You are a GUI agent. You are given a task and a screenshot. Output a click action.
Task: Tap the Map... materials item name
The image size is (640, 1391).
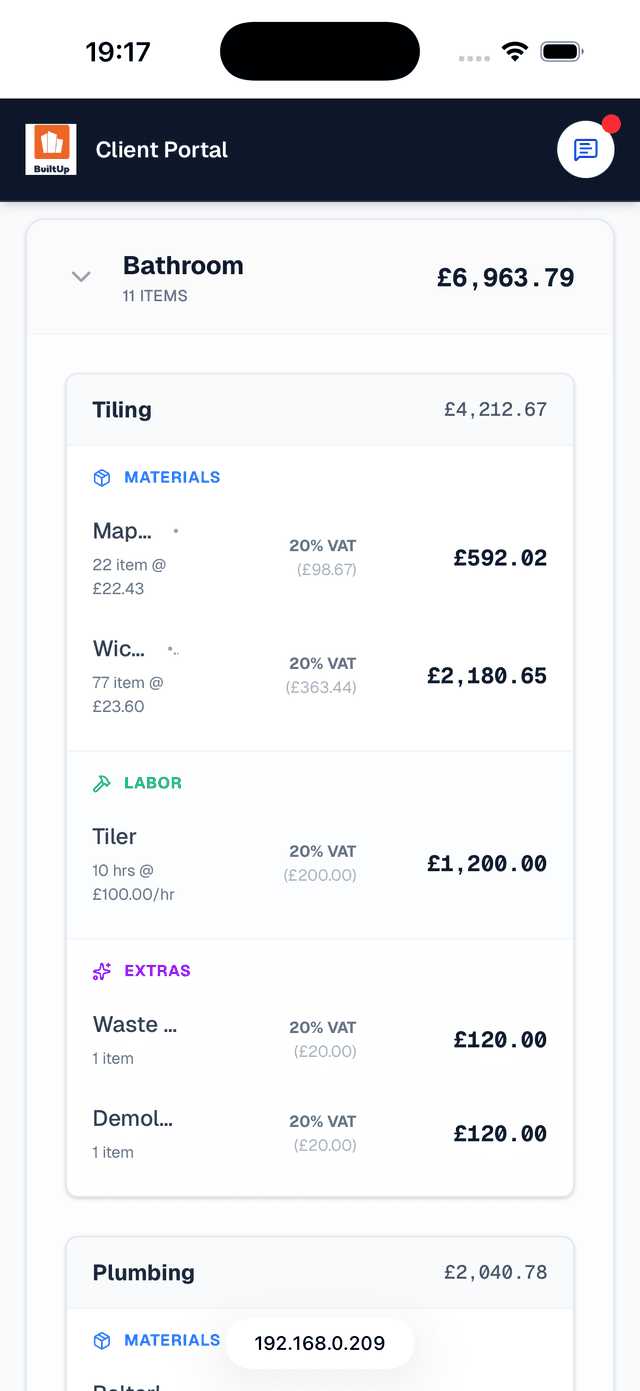(x=122, y=531)
